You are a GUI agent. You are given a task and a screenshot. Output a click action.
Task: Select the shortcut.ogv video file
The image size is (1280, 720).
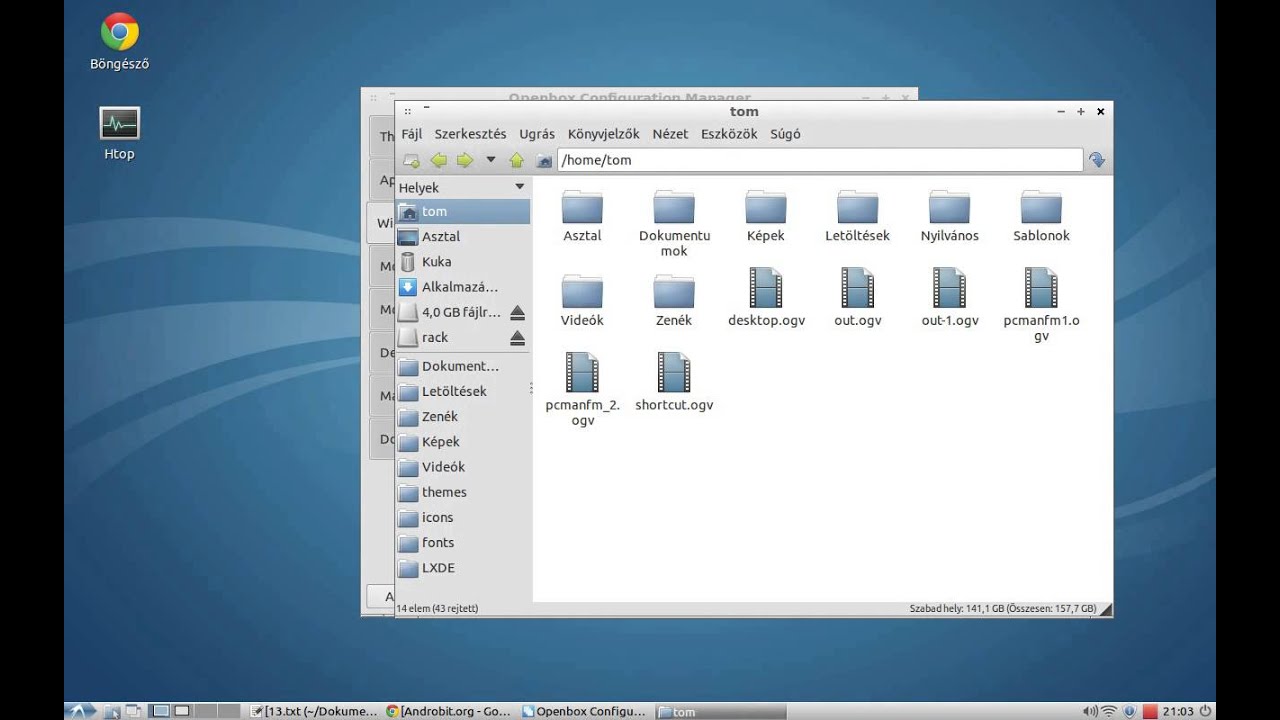(x=674, y=372)
